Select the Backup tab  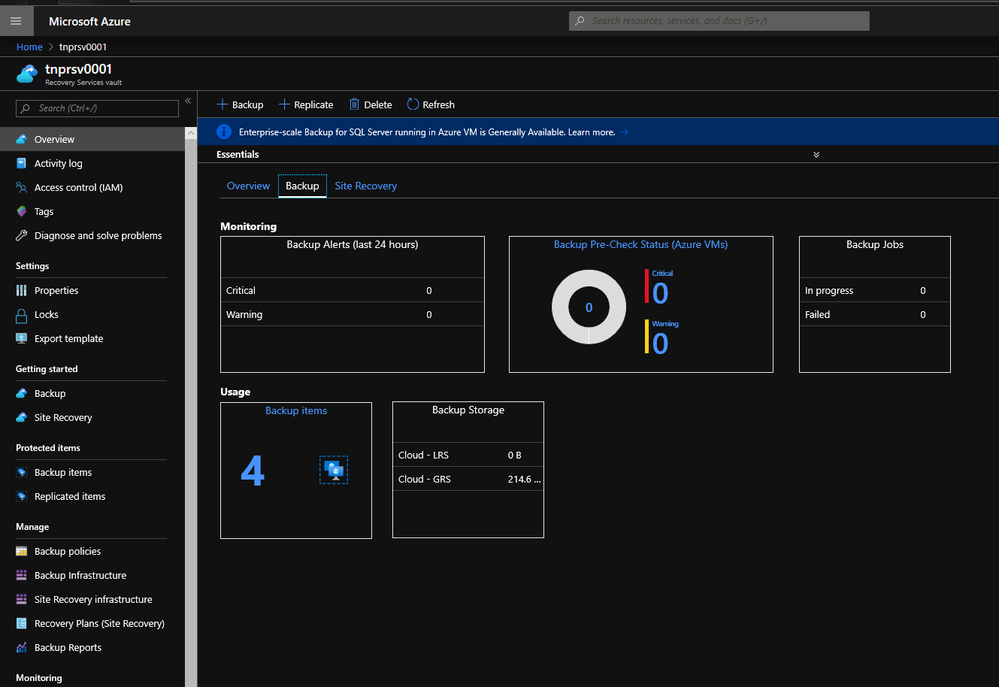pos(302,186)
